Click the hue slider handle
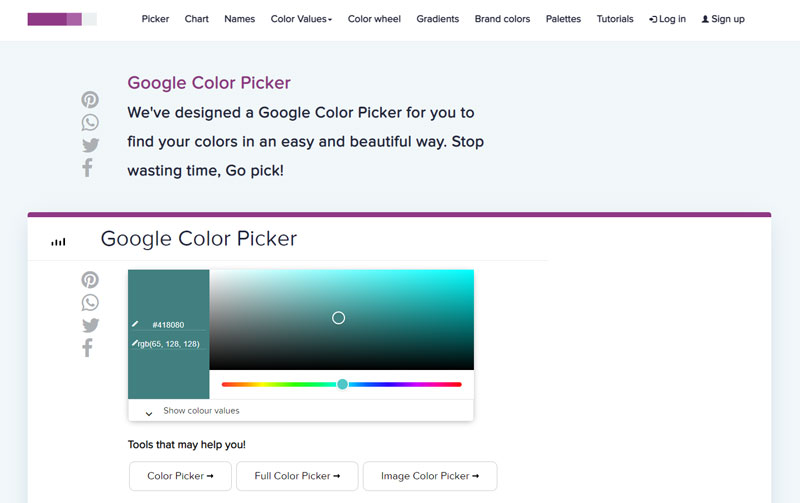 (342, 384)
